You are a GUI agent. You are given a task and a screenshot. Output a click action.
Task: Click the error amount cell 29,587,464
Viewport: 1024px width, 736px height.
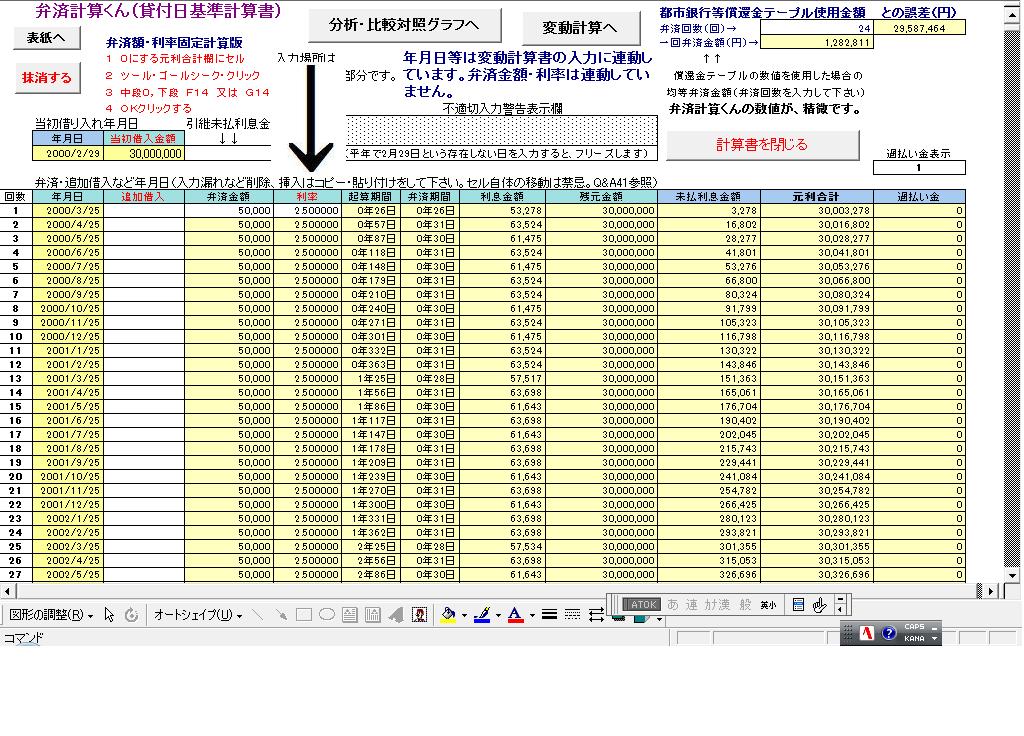(919, 28)
